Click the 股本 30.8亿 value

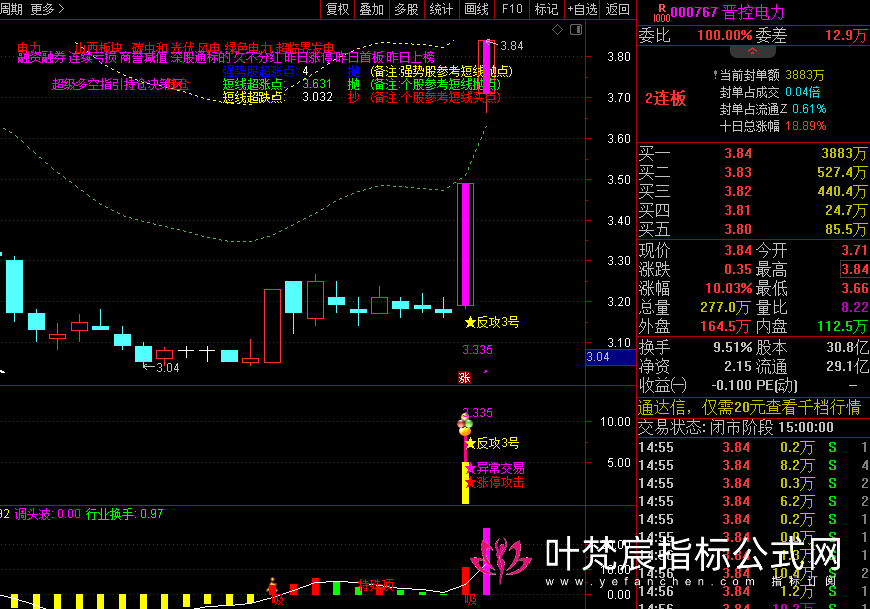pos(847,348)
